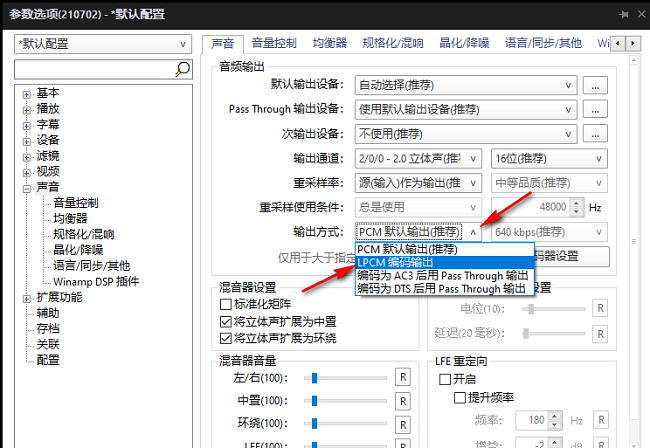Collapse the 声音 tree node
Viewport: 650px width, 448px height.
click(x=27, y=189)
